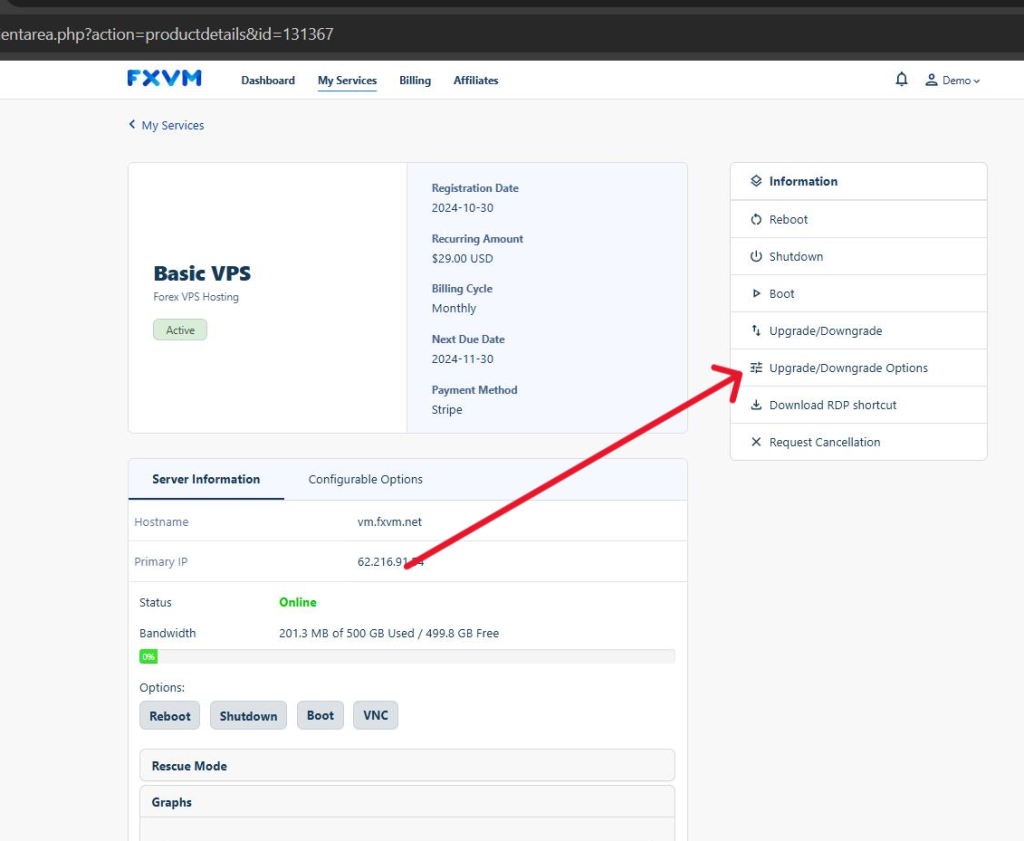
Task: Click the Upgrade/Downgrade Options sliders icon
Action: 756,368
